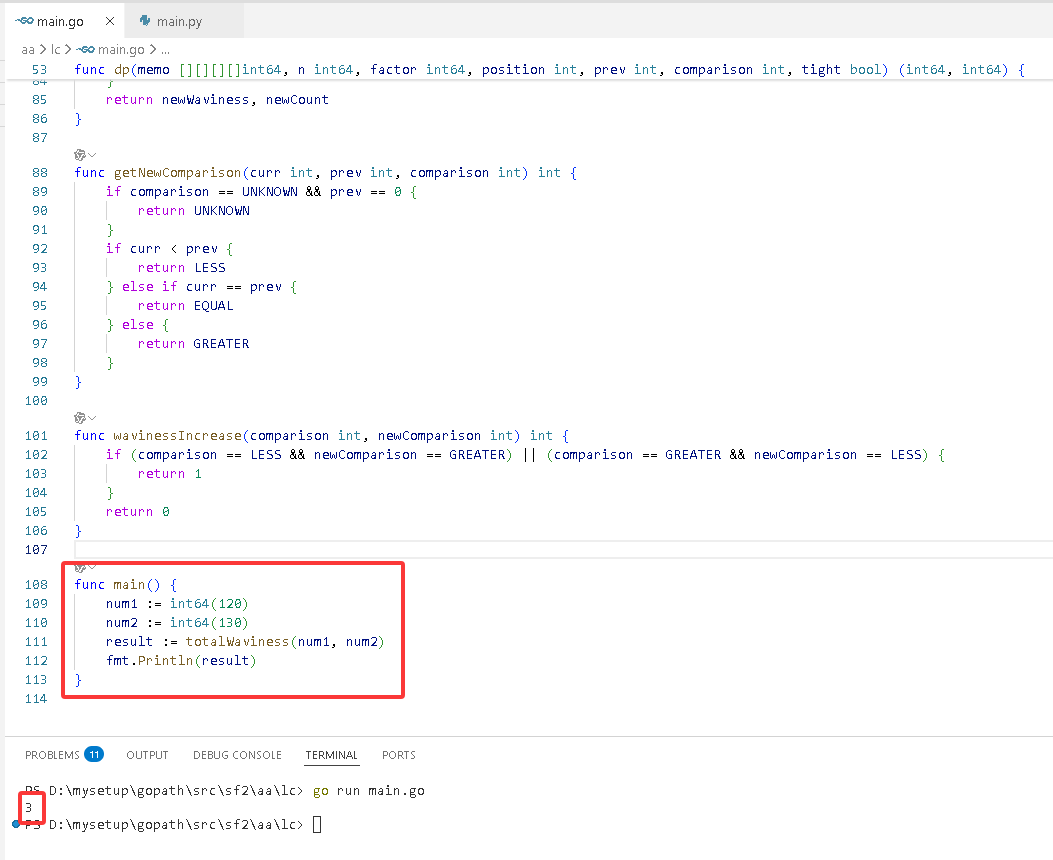Open the DEBUG CONSOLE panel tab
The image size is (1053, 860).
tap(237, 755)
